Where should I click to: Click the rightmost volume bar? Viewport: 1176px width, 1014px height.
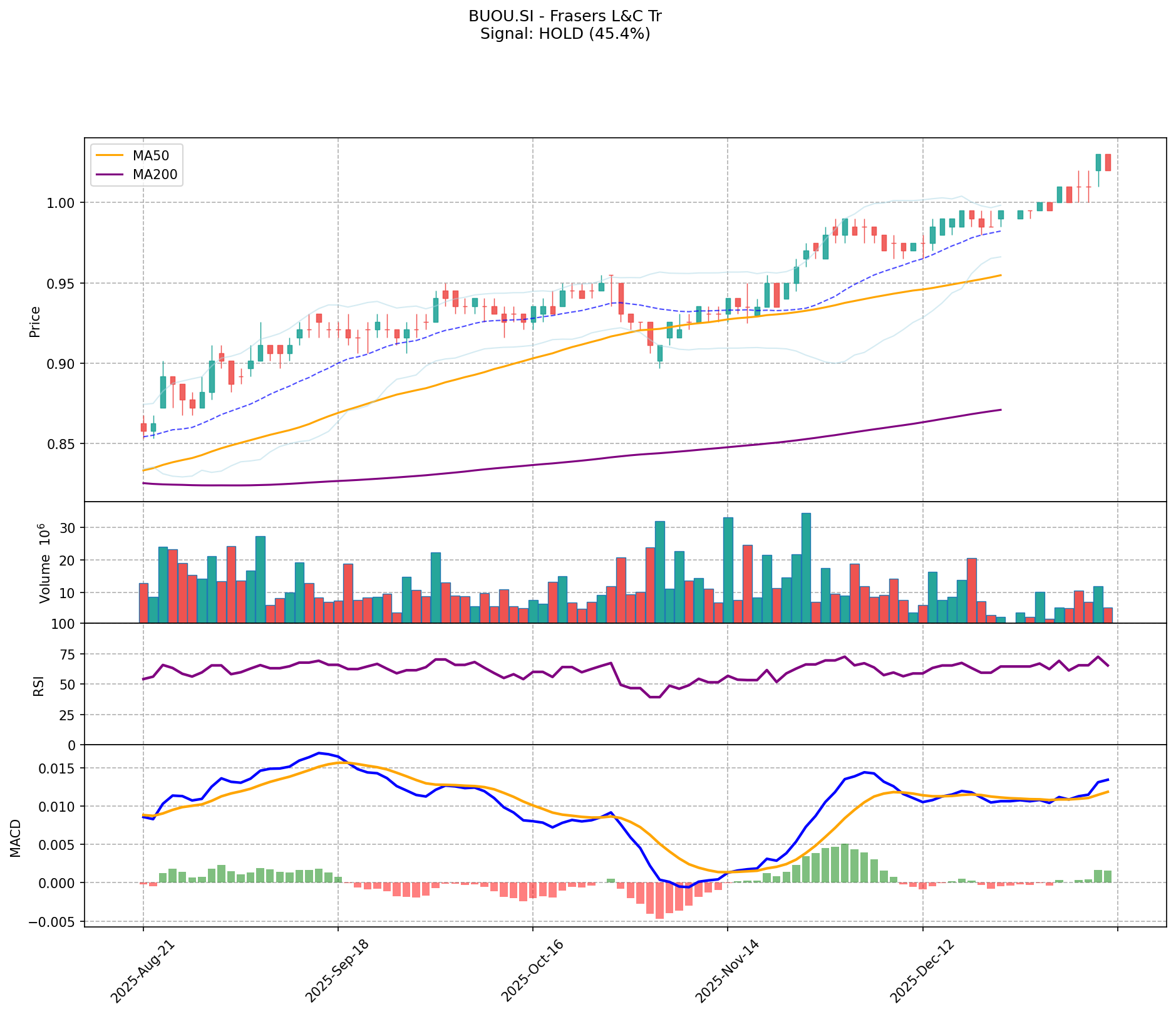1108,615
